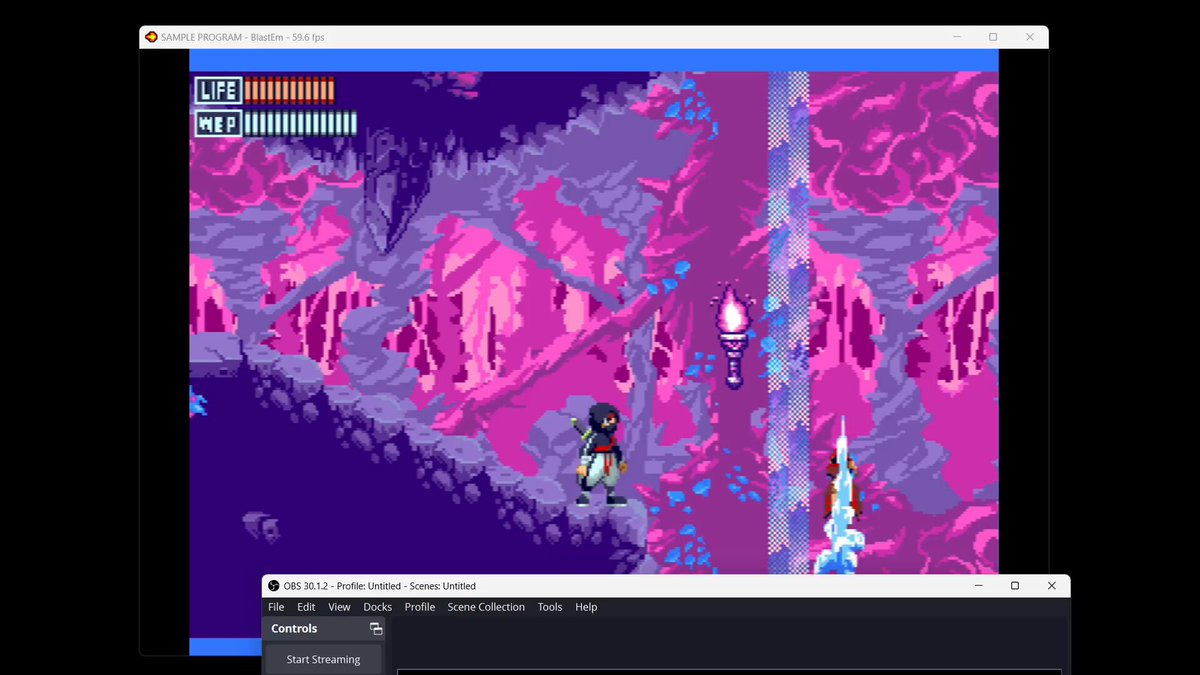1200x675 pixels.
Task: Click the ninja character in the game
Action: click(602, 455)
